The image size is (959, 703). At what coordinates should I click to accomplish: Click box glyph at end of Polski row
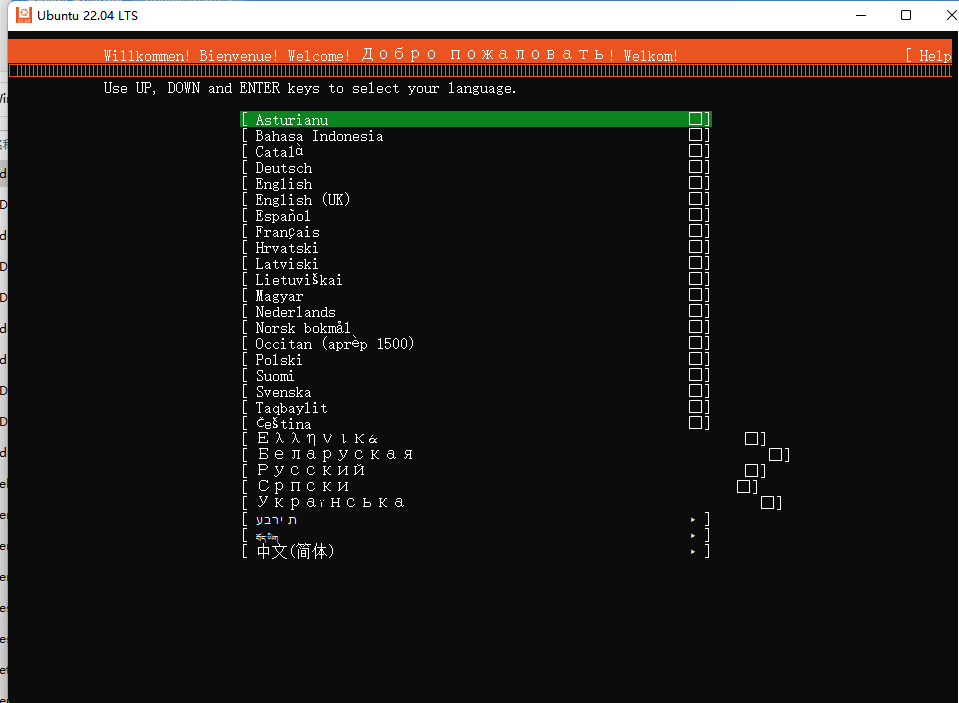click(x=695, y=359)
